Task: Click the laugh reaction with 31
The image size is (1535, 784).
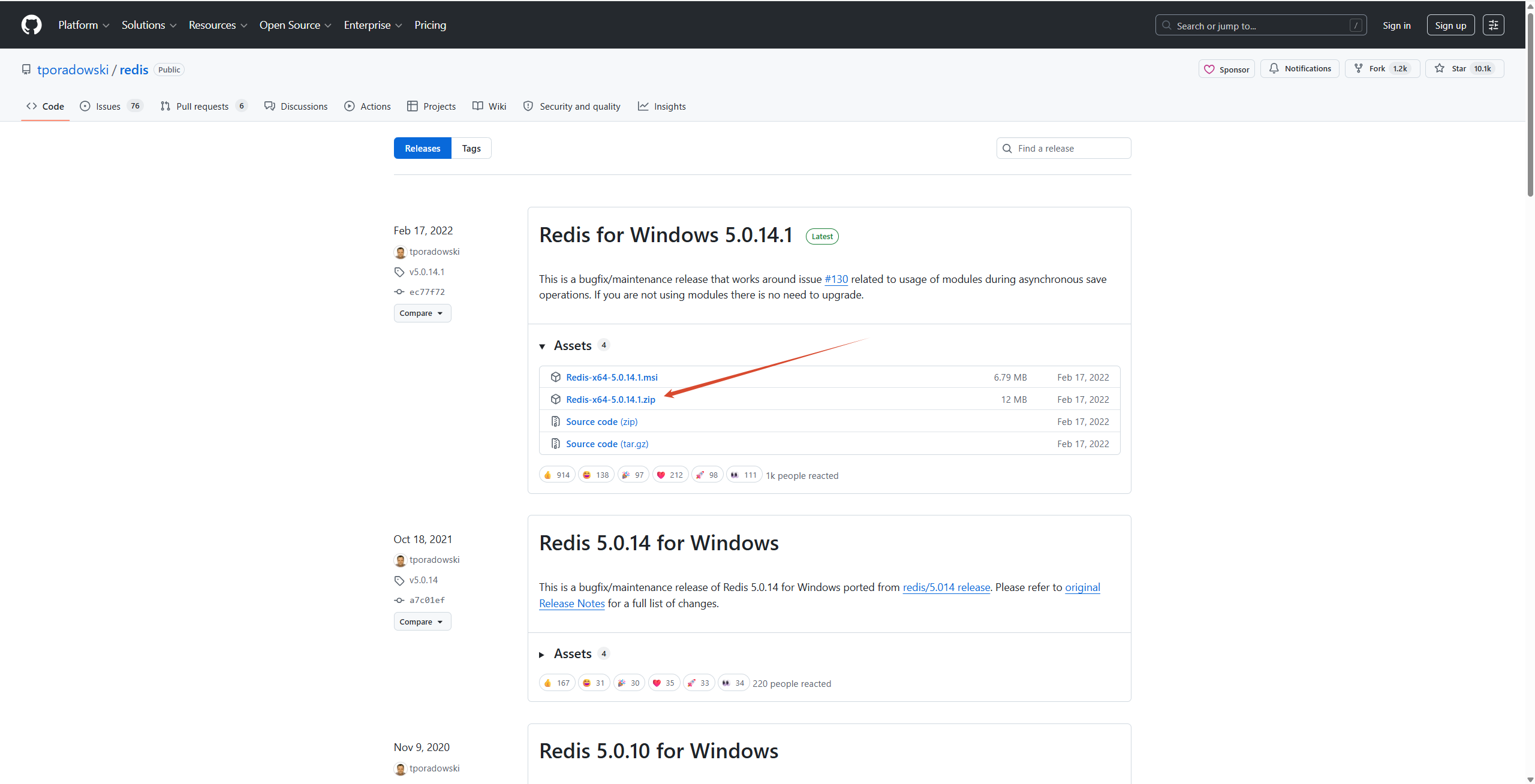Action: click(594, 683)
